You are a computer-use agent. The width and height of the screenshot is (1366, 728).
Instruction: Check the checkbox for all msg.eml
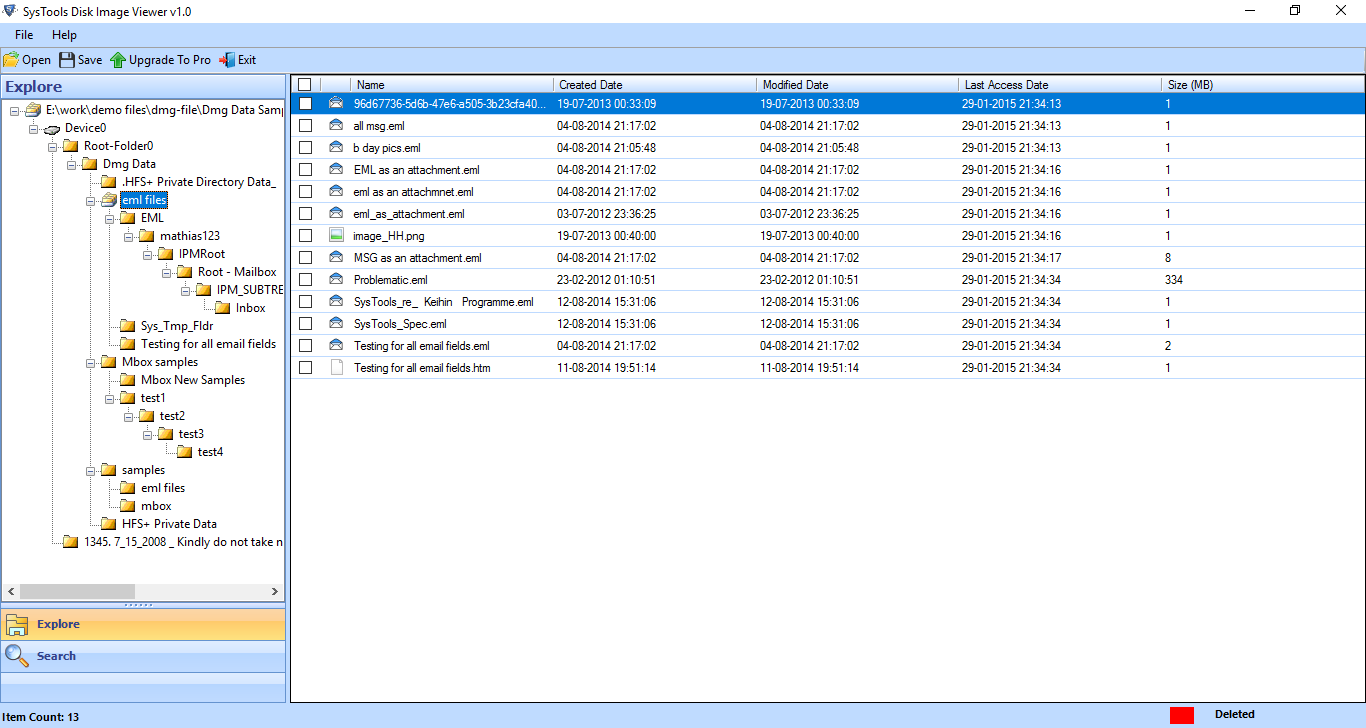[305, 125]
